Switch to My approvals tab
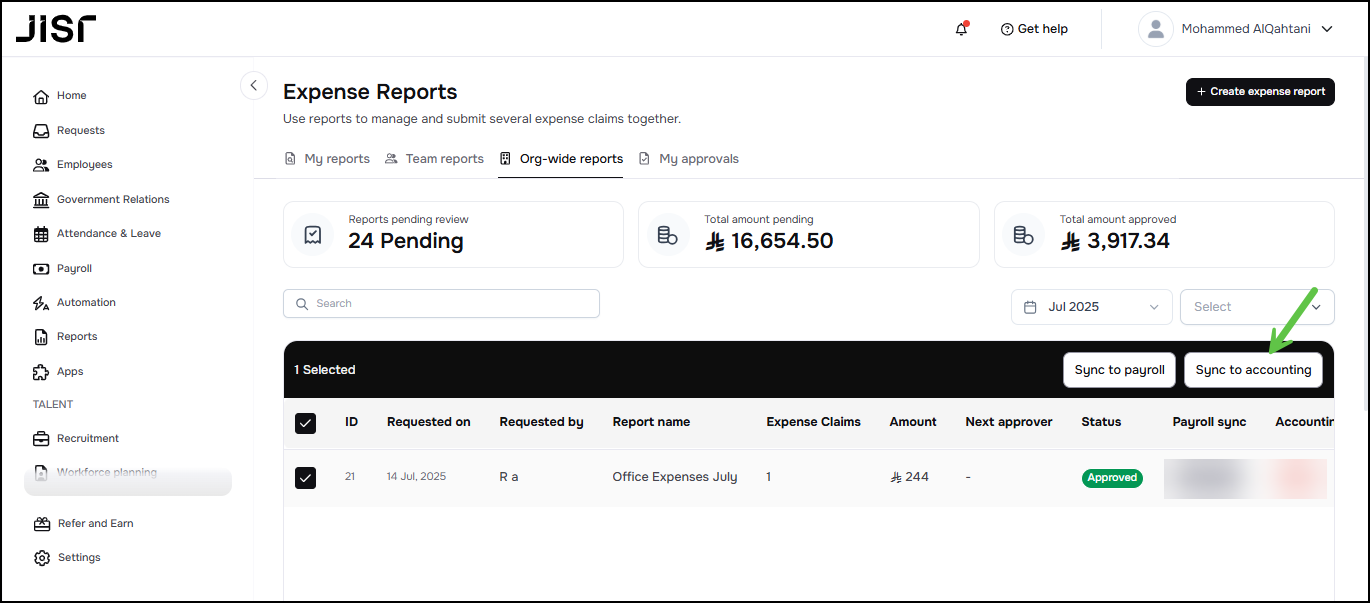The width and height of the screenshot is (1370, 603). tap(689, 159)
